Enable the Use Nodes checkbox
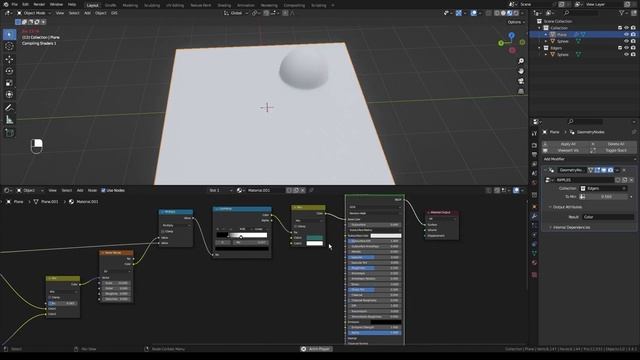The height and width of the screenshot is (360, 640). click(x=103, y=190)
